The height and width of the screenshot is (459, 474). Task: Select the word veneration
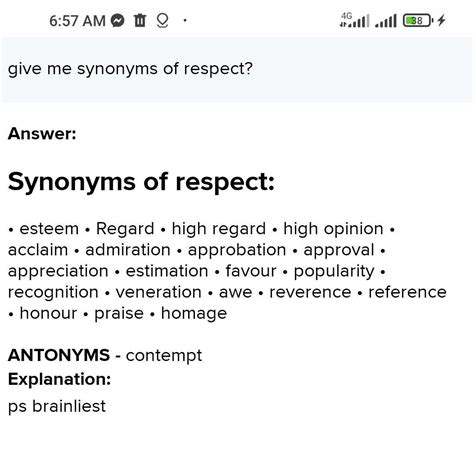[x=159, y=292]
